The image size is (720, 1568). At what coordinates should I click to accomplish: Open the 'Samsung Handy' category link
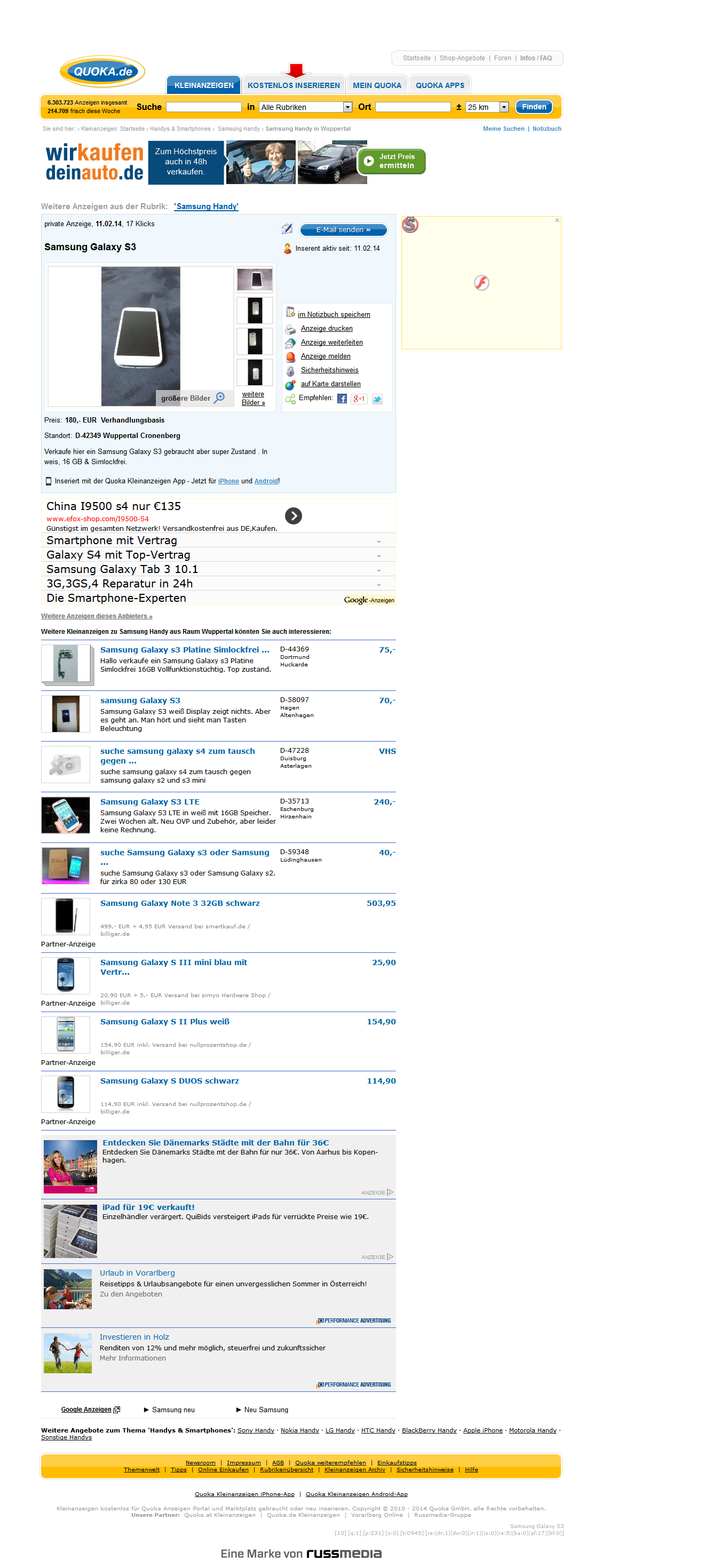[x=206, y=206]
